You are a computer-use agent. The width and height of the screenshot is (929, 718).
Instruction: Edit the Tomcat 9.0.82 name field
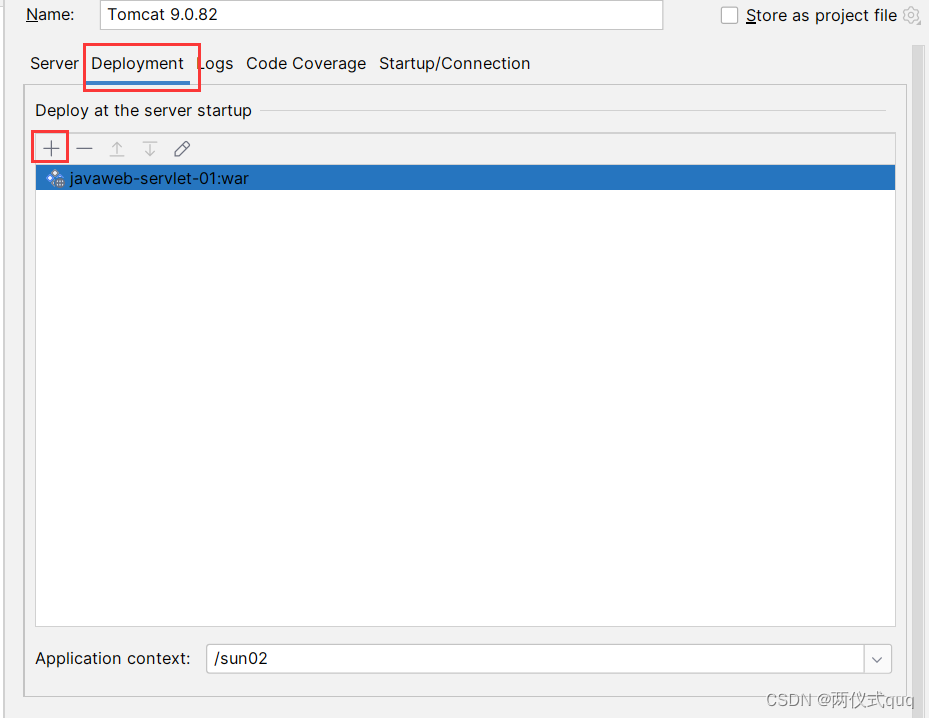point(380,15)
